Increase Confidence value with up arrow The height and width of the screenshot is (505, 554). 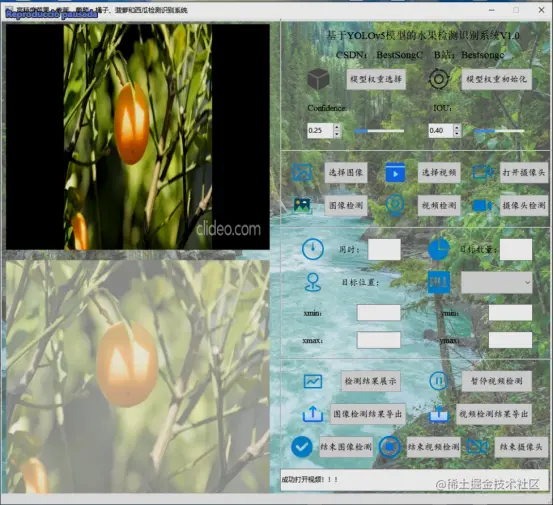(x=337, y=127)
